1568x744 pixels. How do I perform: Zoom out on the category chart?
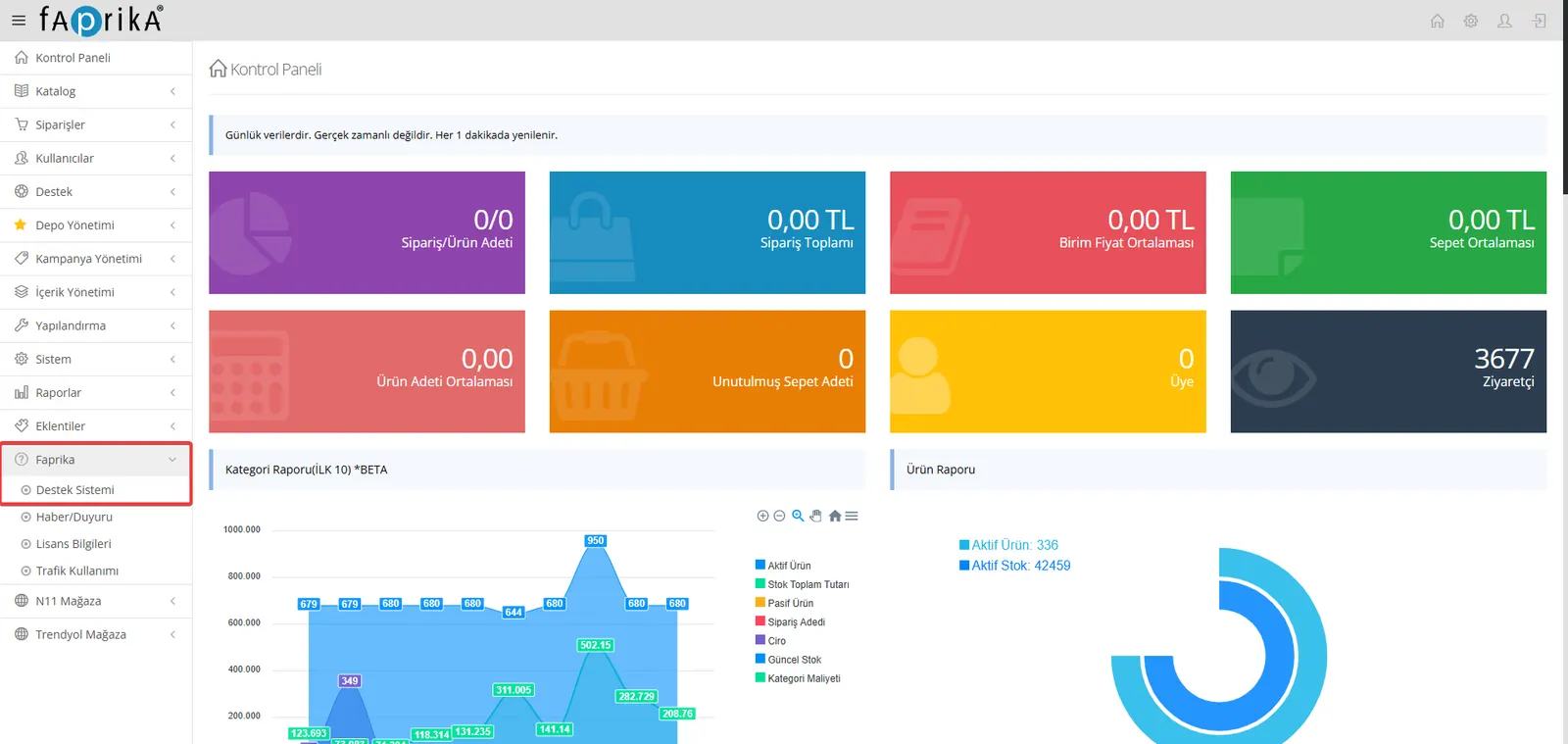coord(779,516)
